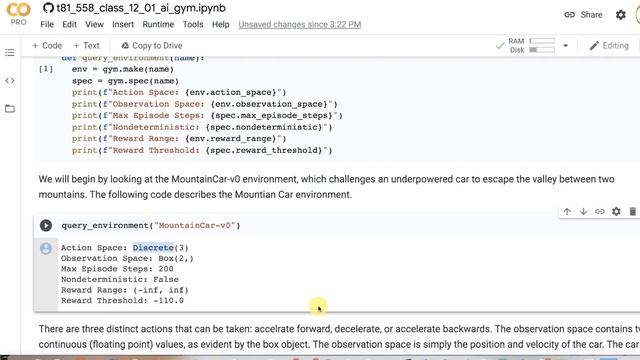
Task: Open the View menu
Action: tap(94, 24)
